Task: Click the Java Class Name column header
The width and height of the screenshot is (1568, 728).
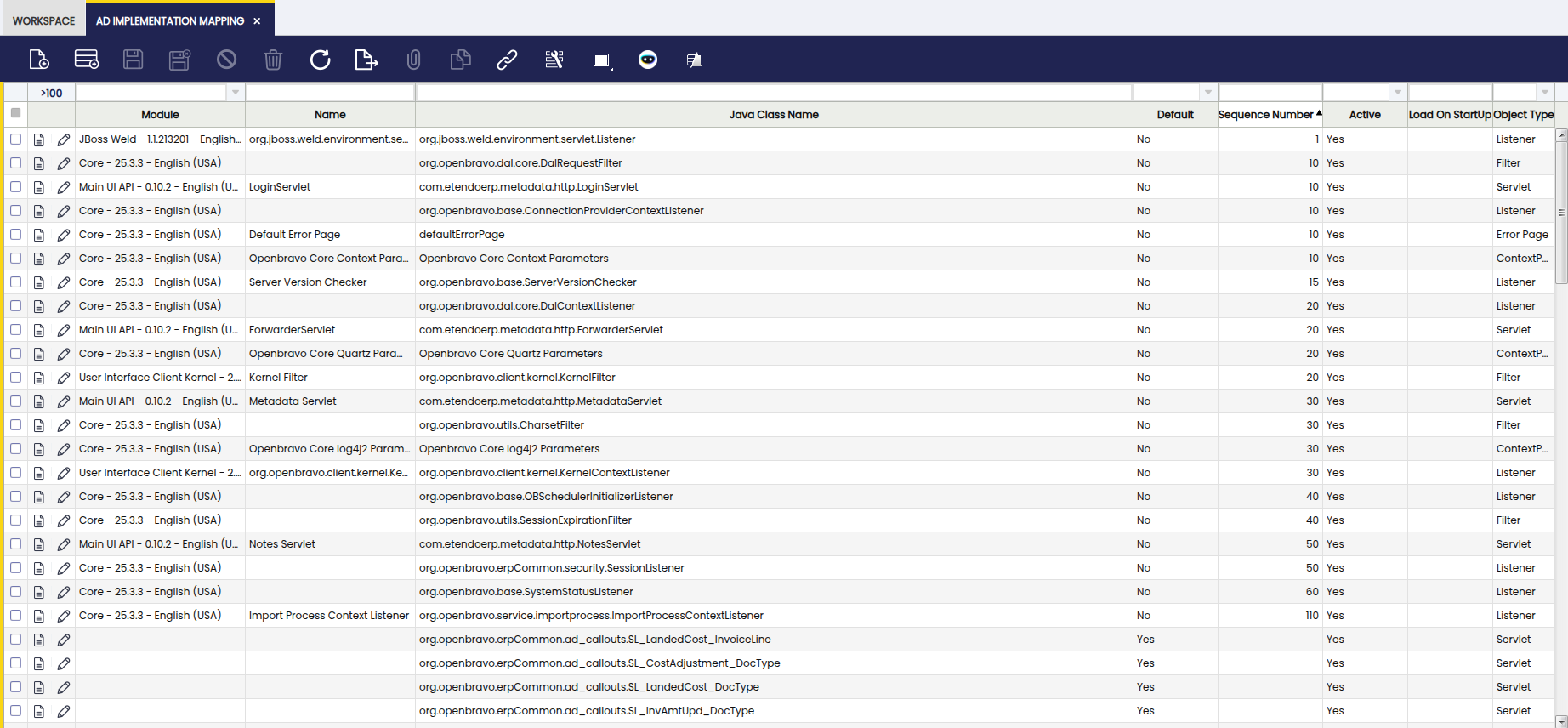Action: tap(774, 115)
